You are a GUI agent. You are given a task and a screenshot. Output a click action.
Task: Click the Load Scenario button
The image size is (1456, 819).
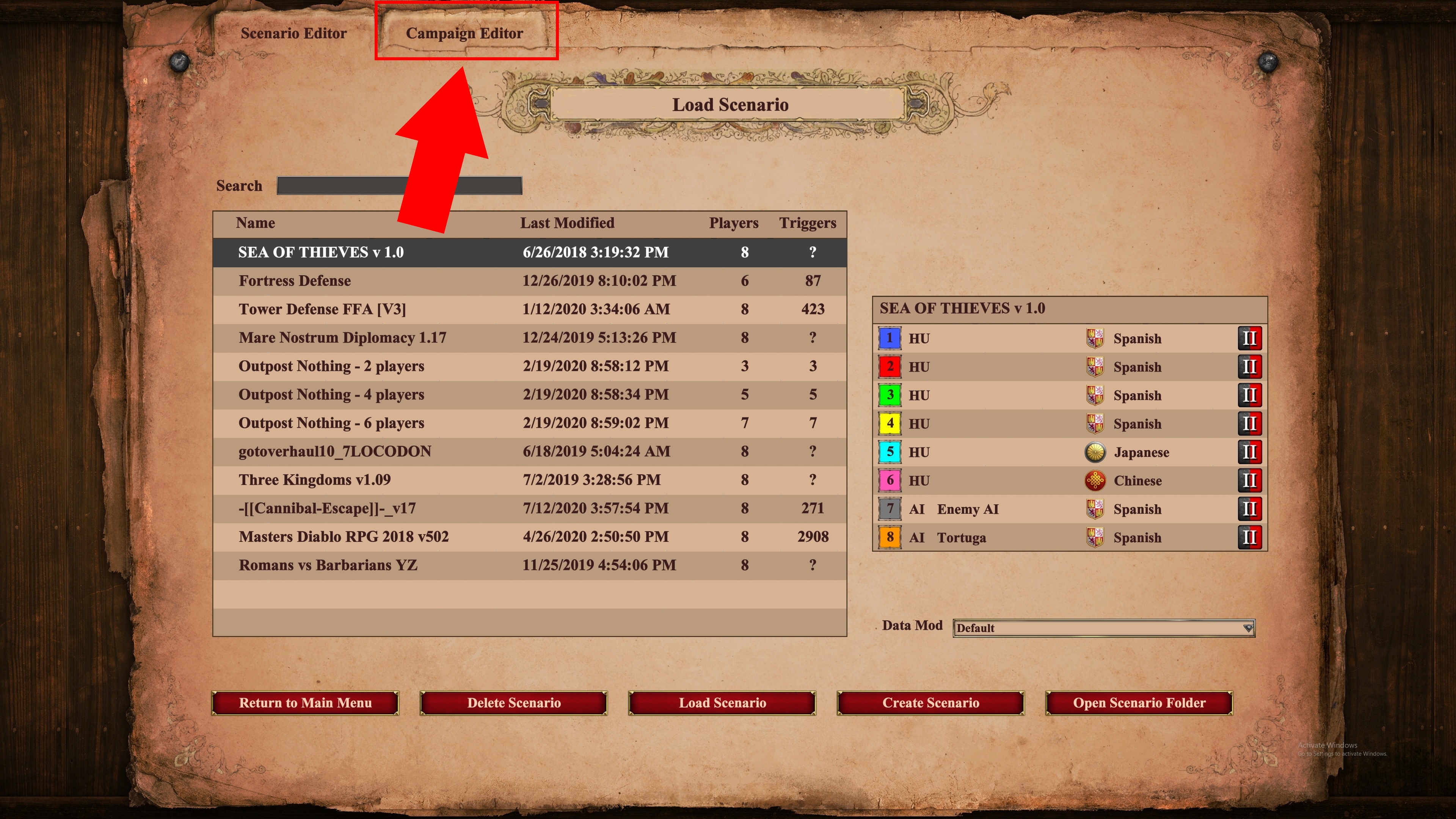[x=722, y=703]
